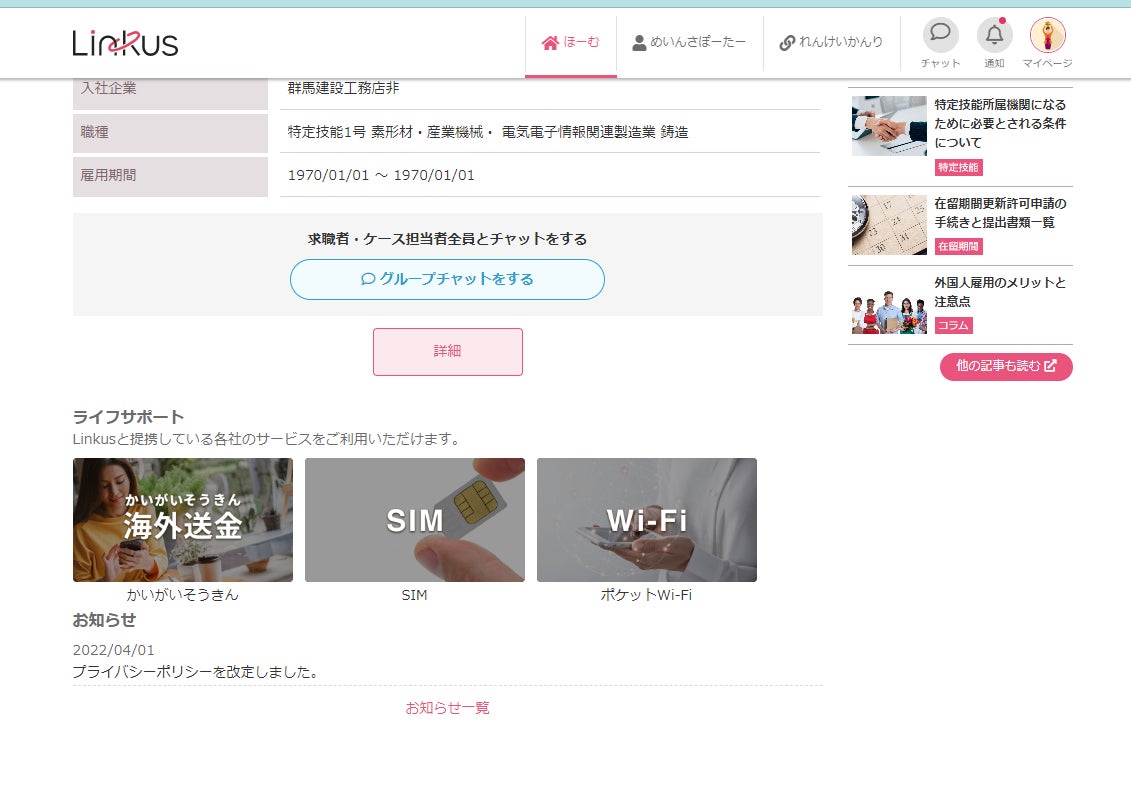Image resolution: width=1131 pixels, height=807 pixels.
Task: Open article on 特定技能所属機関 conditions
Action: tap(1000, 123)
